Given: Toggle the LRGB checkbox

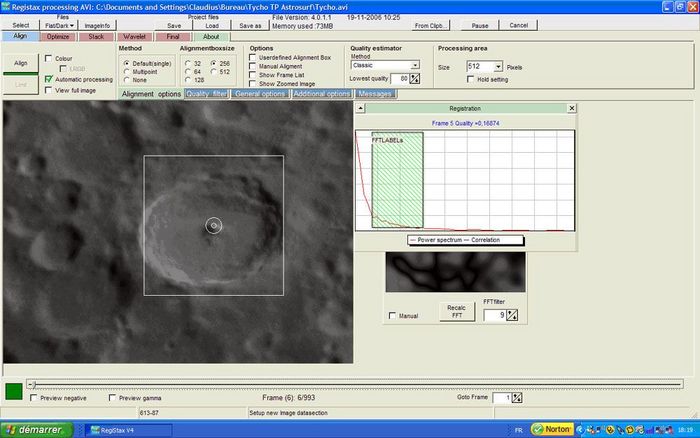Looking at the screenshot, I should click(x=63, y=68).
